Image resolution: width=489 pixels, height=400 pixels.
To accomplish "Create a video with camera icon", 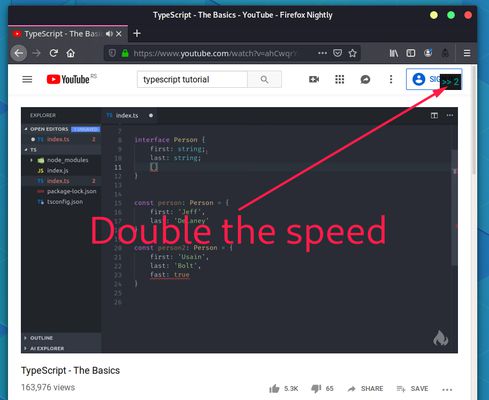I will (x=314, y=79).
